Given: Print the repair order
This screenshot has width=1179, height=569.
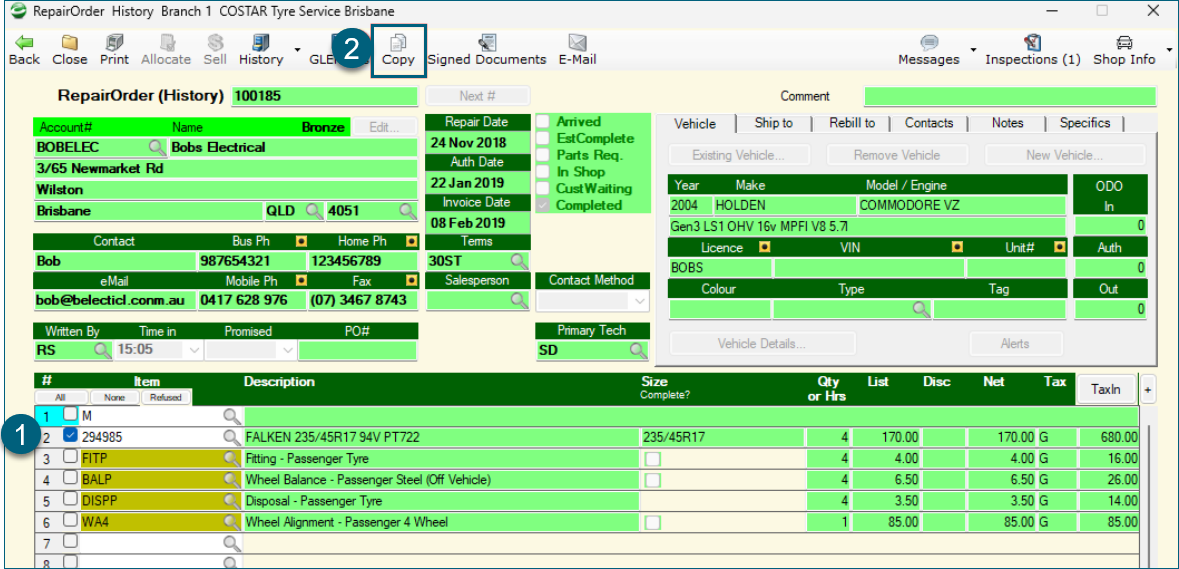Looking at the screenshot, I should (x=114, y=43).
